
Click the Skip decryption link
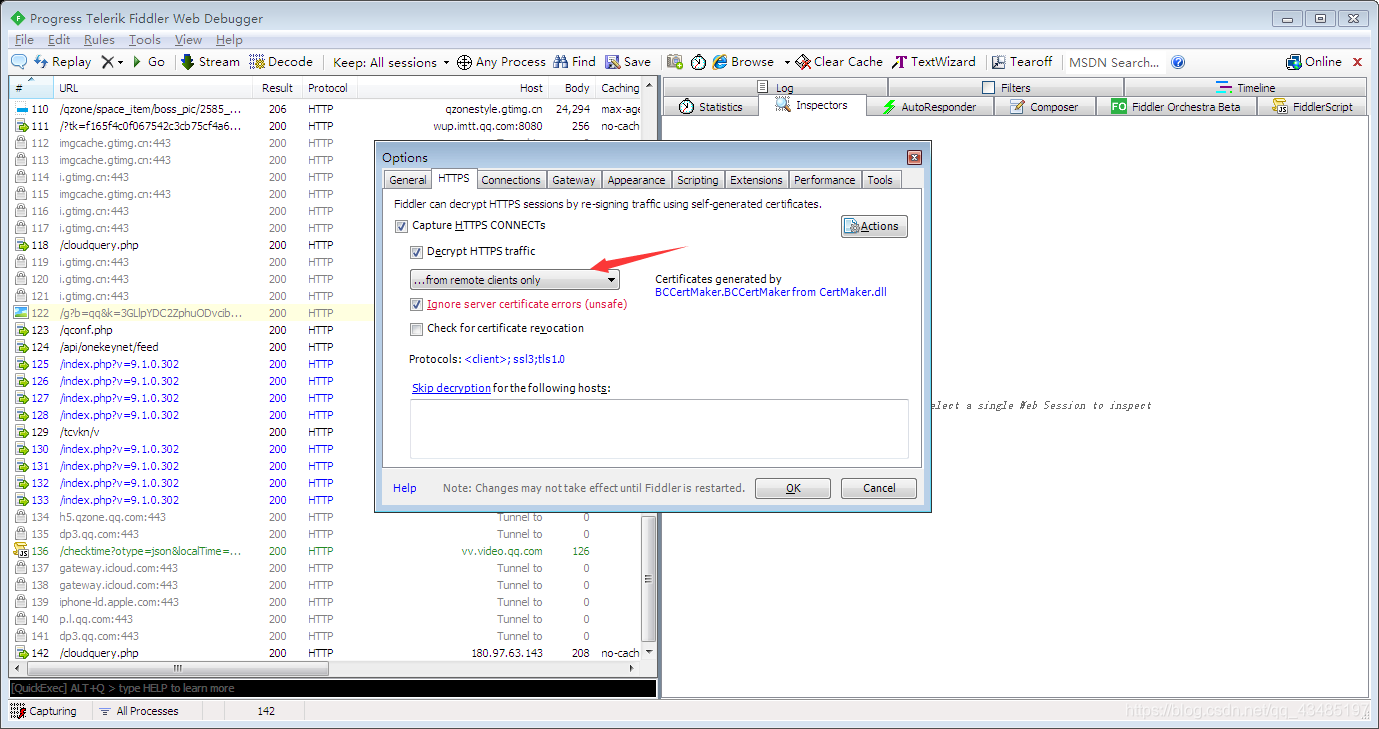[451, 388]
